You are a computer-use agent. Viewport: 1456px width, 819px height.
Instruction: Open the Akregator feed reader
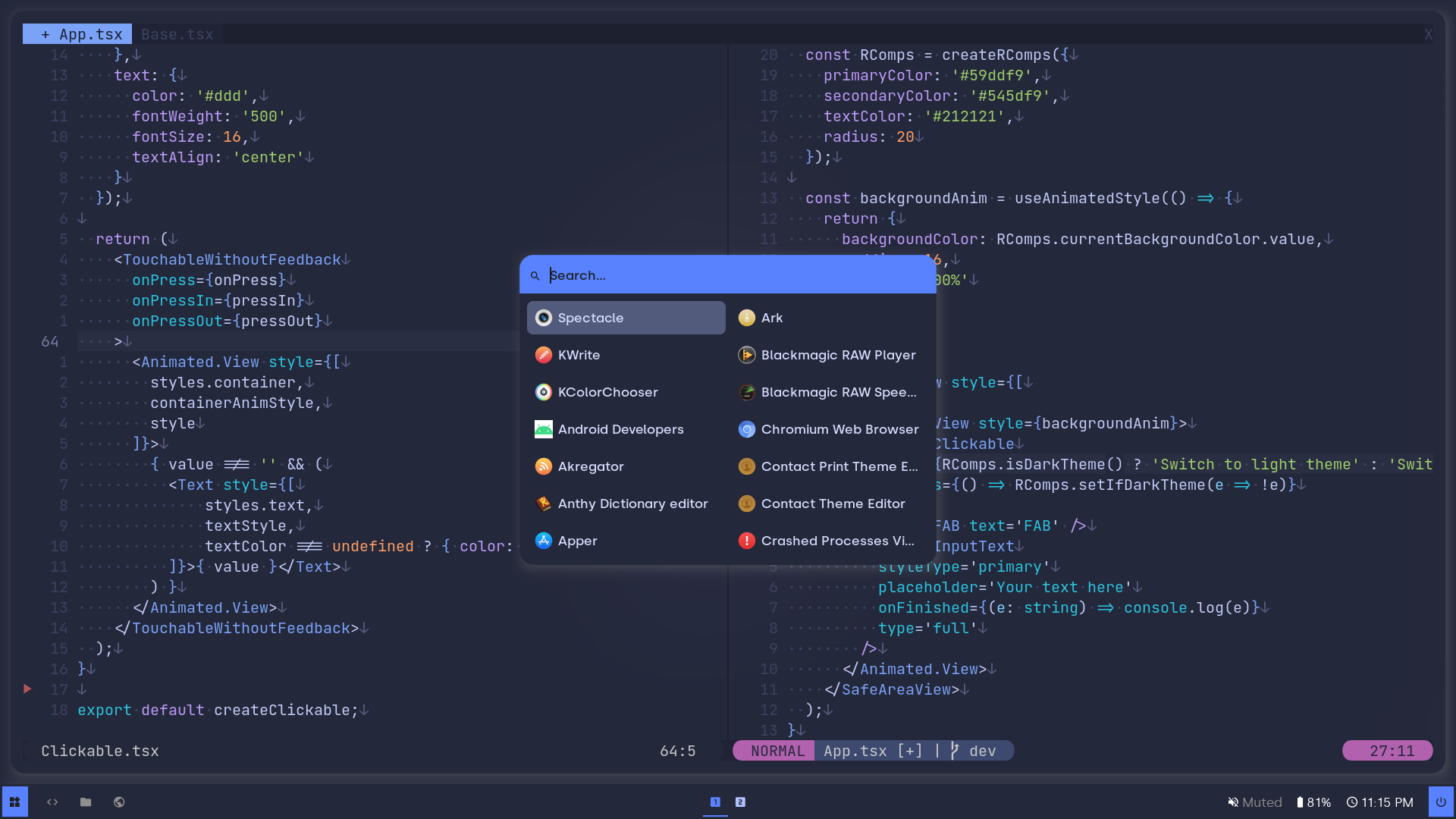coord(590,466)
